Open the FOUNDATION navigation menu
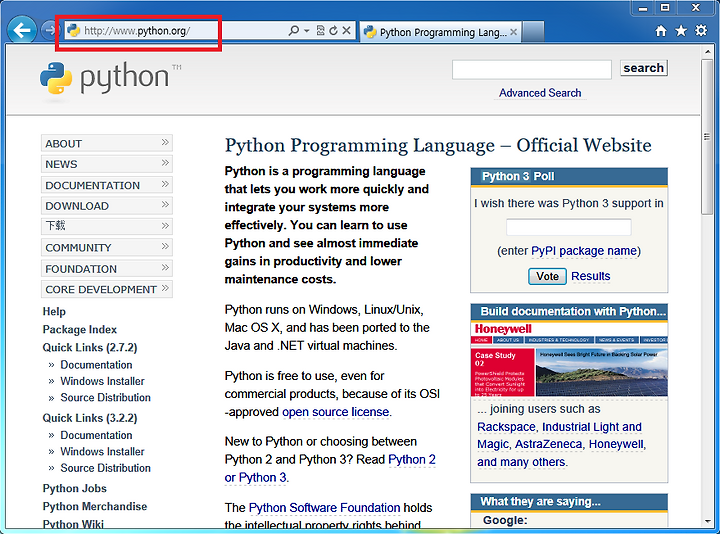 107,269
